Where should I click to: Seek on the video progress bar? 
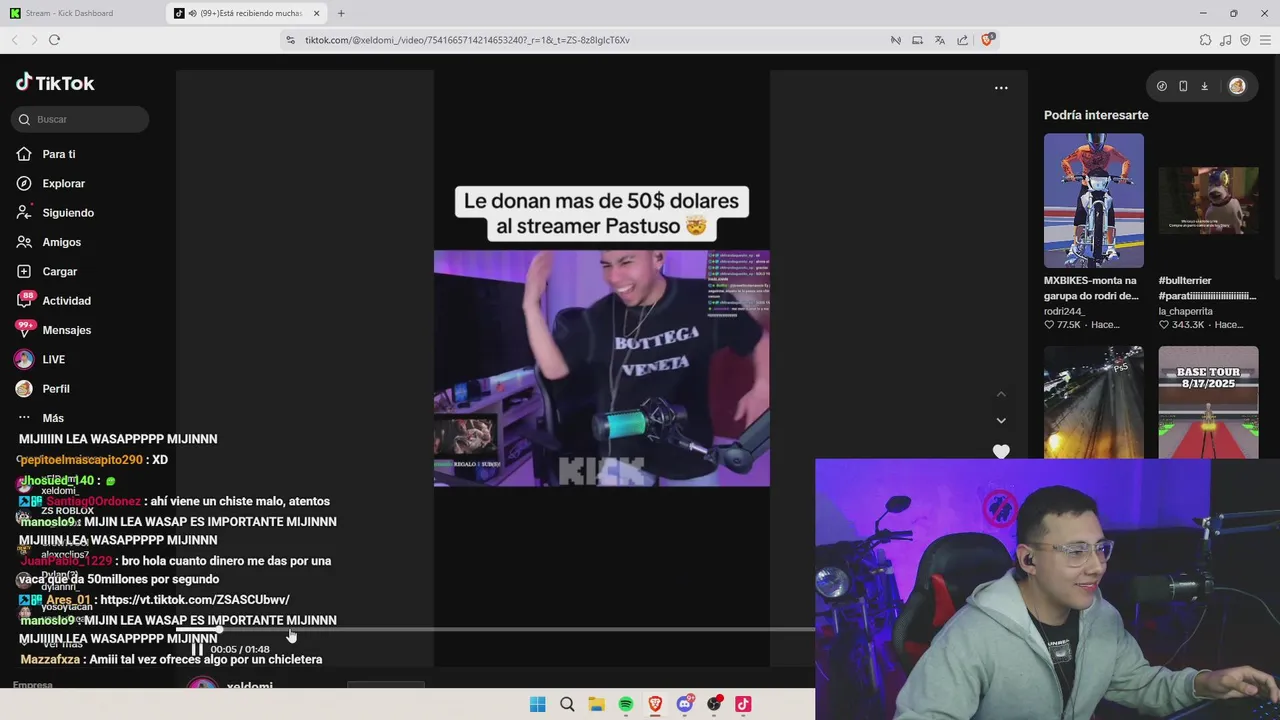495,630
